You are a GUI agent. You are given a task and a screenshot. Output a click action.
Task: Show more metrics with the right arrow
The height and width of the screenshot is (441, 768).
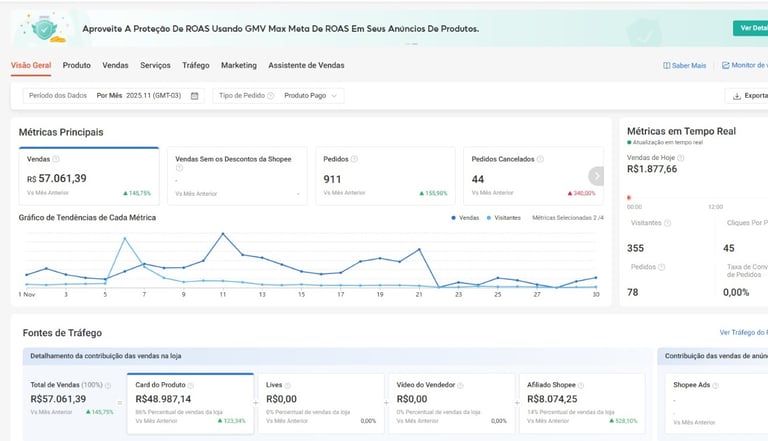pos(596,175)
